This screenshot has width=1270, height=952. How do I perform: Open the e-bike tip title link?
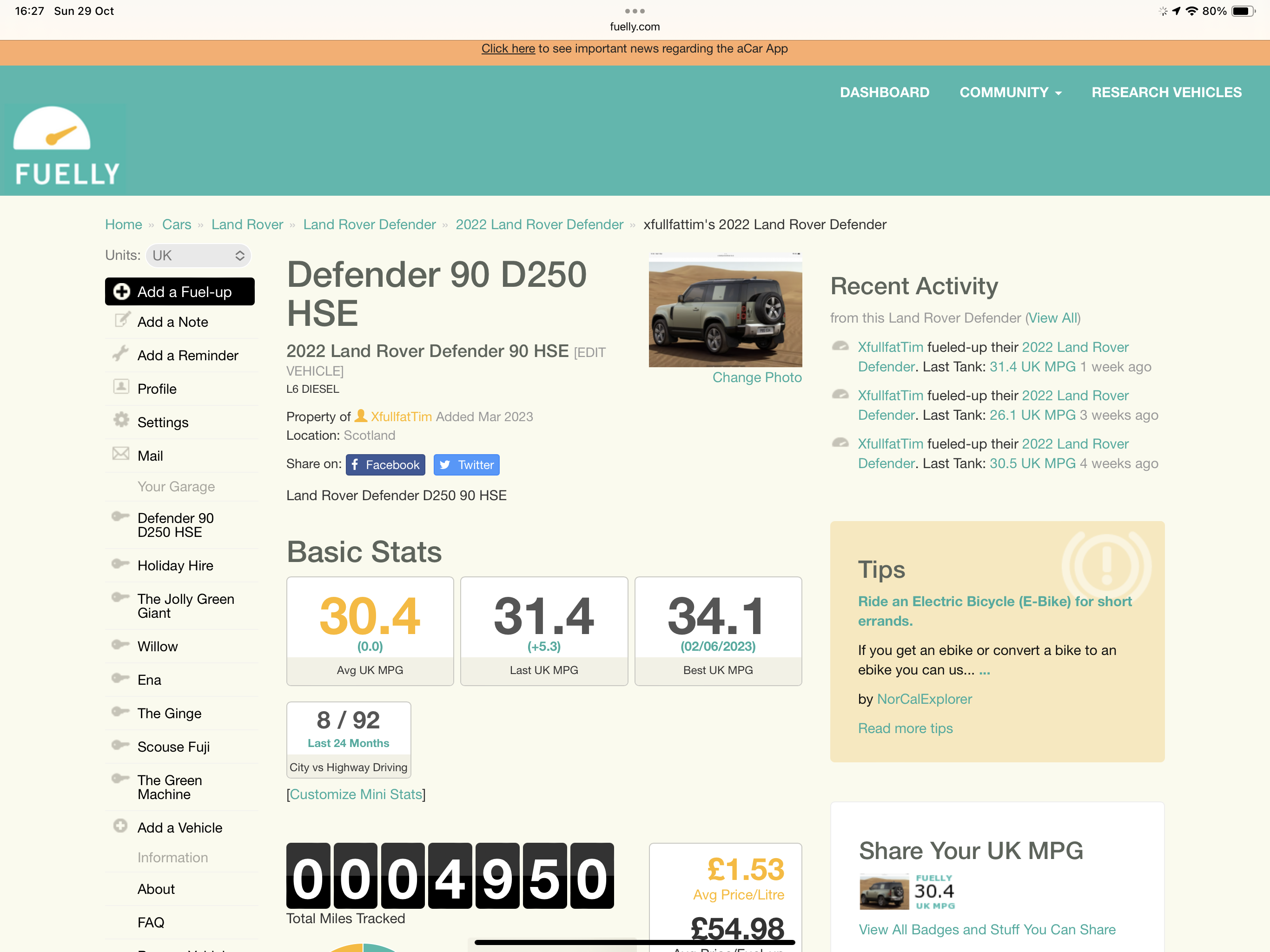click(x=995, y=612)
